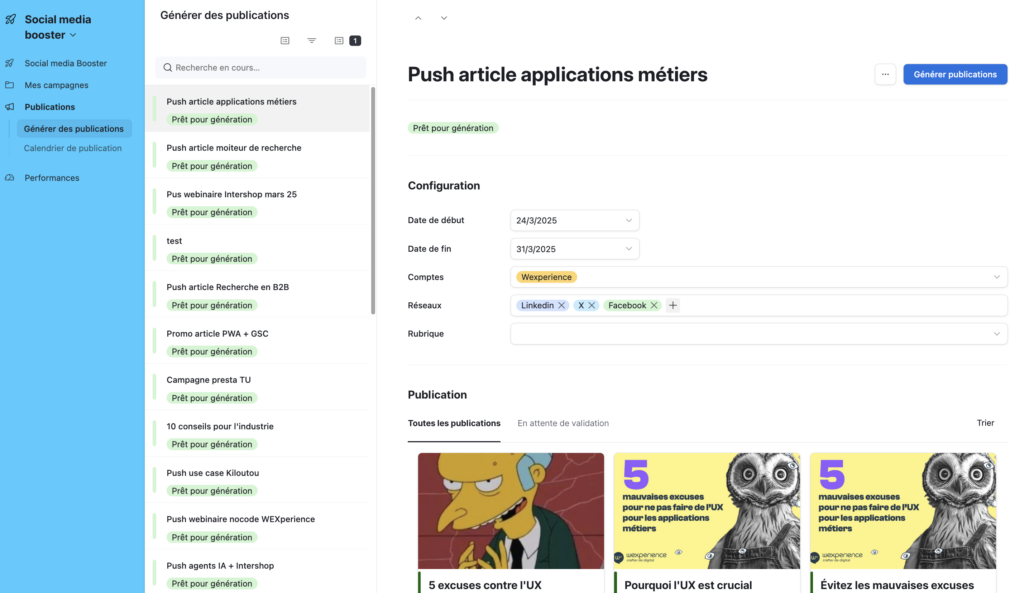This screenshot has width=1024, height=593.
Task: Expand the Rubrique dropdown
Action: 996,334
